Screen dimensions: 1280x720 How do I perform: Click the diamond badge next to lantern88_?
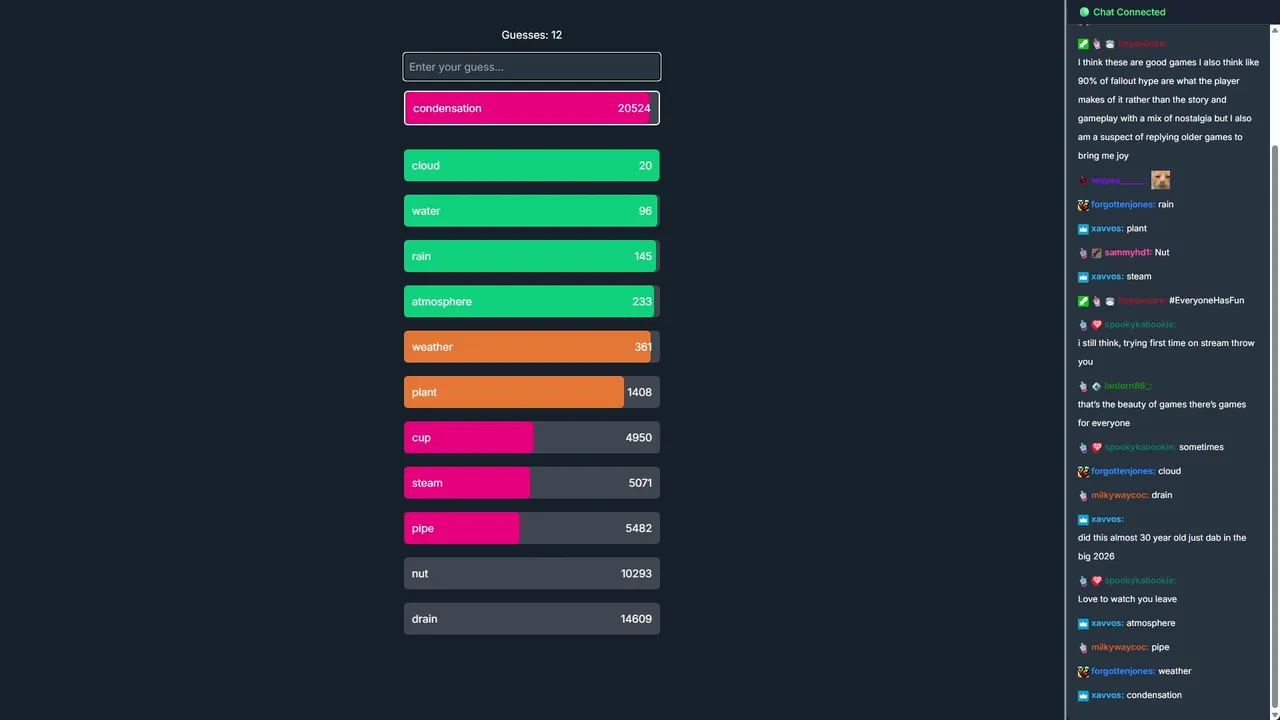(1096, 386)
